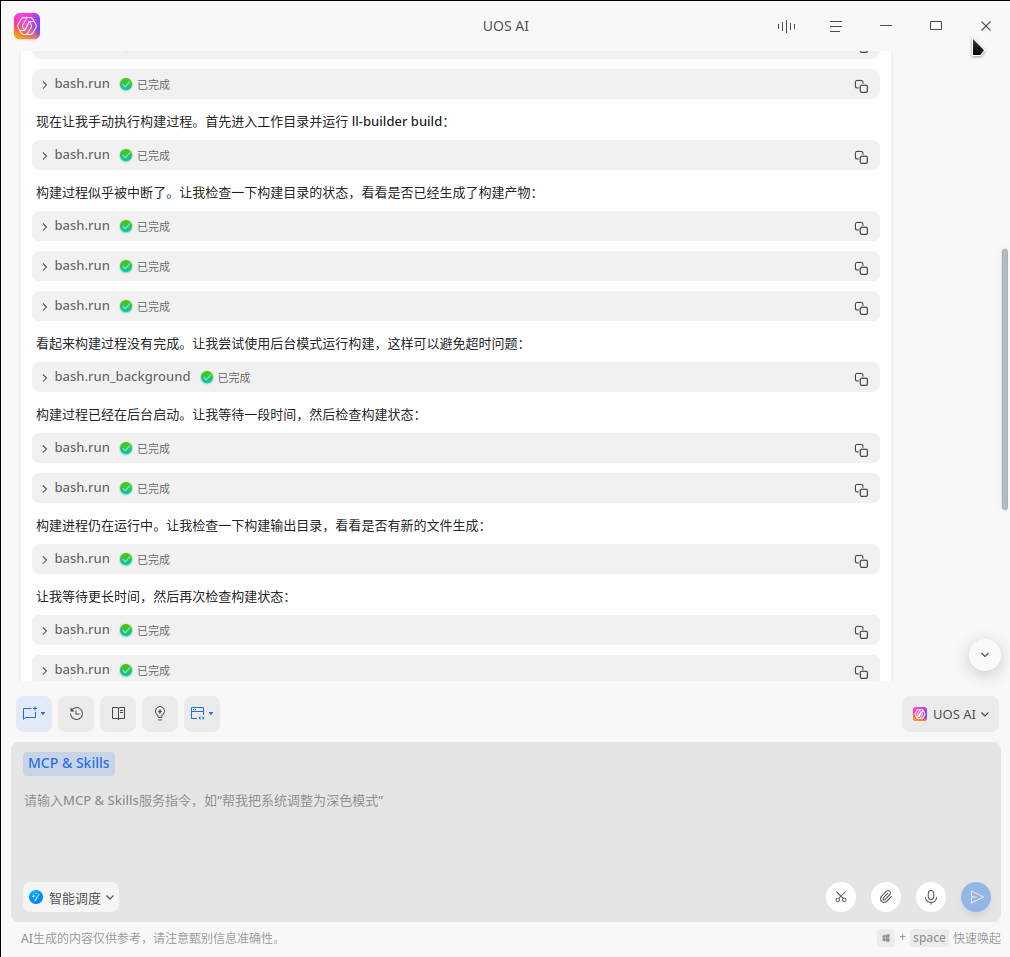Close the UOS AI window
Screen dimensions: 1010x957
[x=986, y=26]
